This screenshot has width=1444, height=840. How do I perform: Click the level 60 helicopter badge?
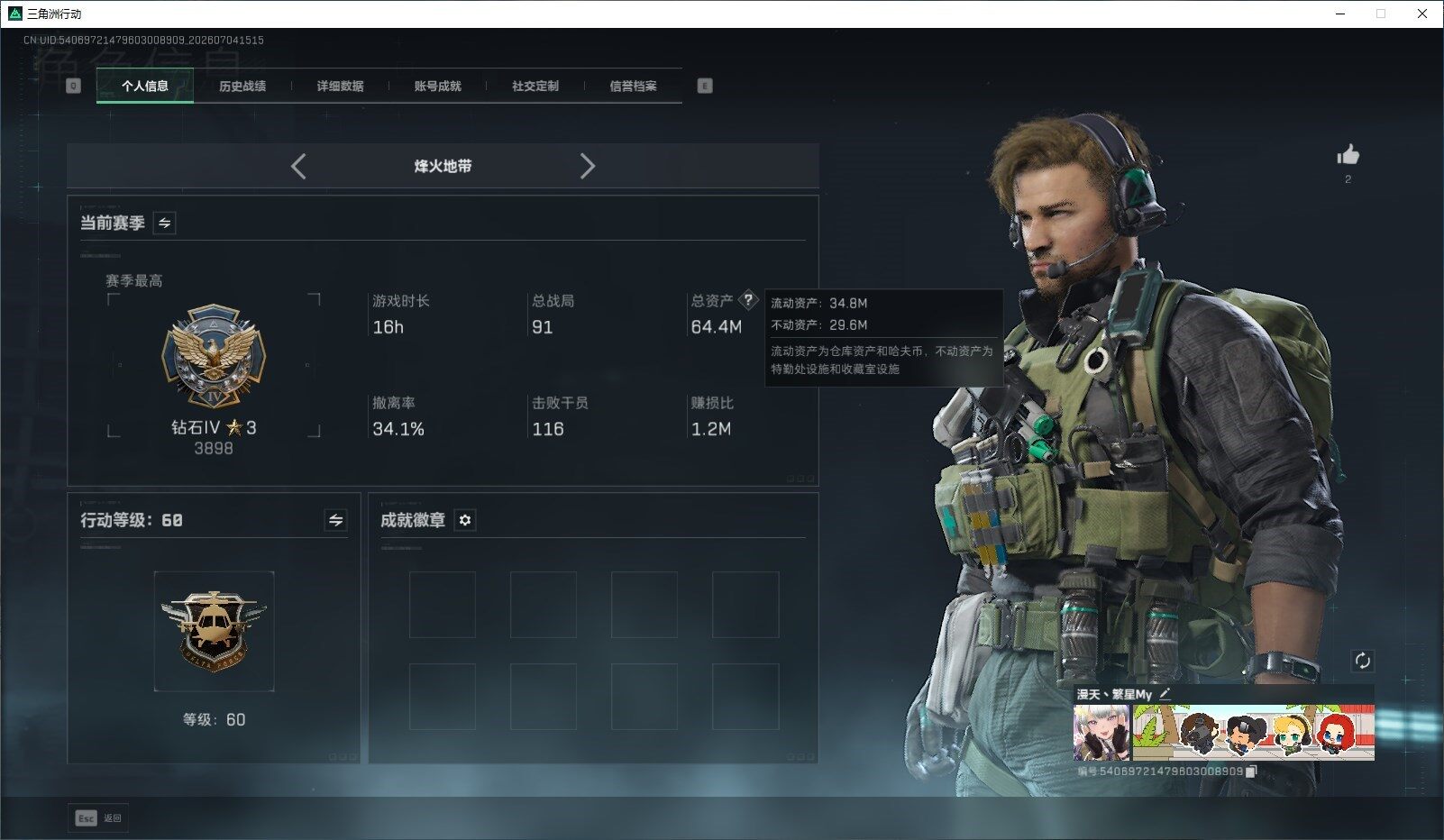tap(214, 631)
